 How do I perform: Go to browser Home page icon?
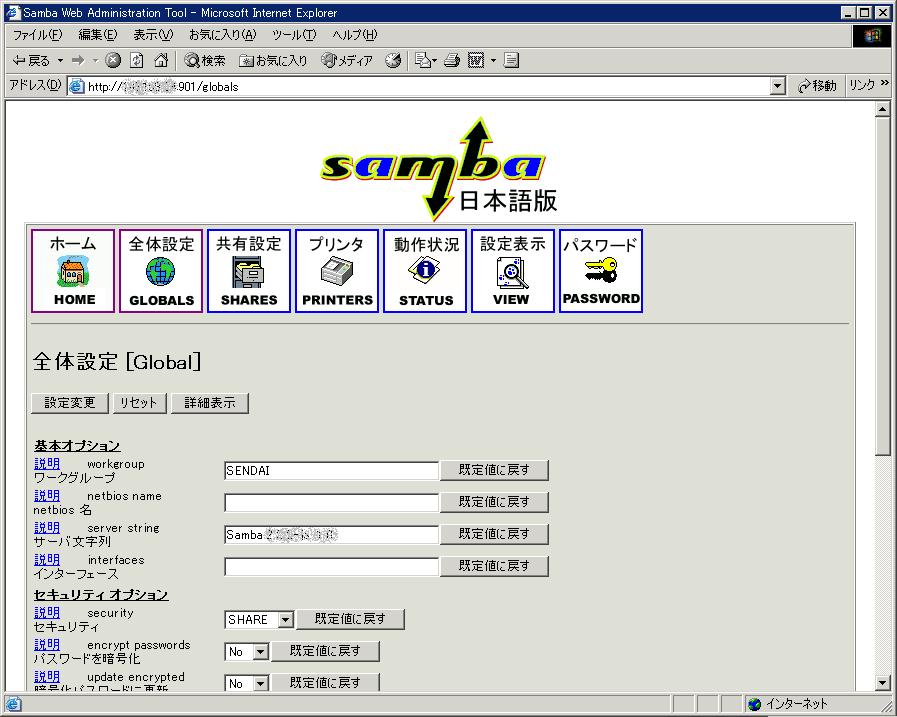click(x=161, y=60)
